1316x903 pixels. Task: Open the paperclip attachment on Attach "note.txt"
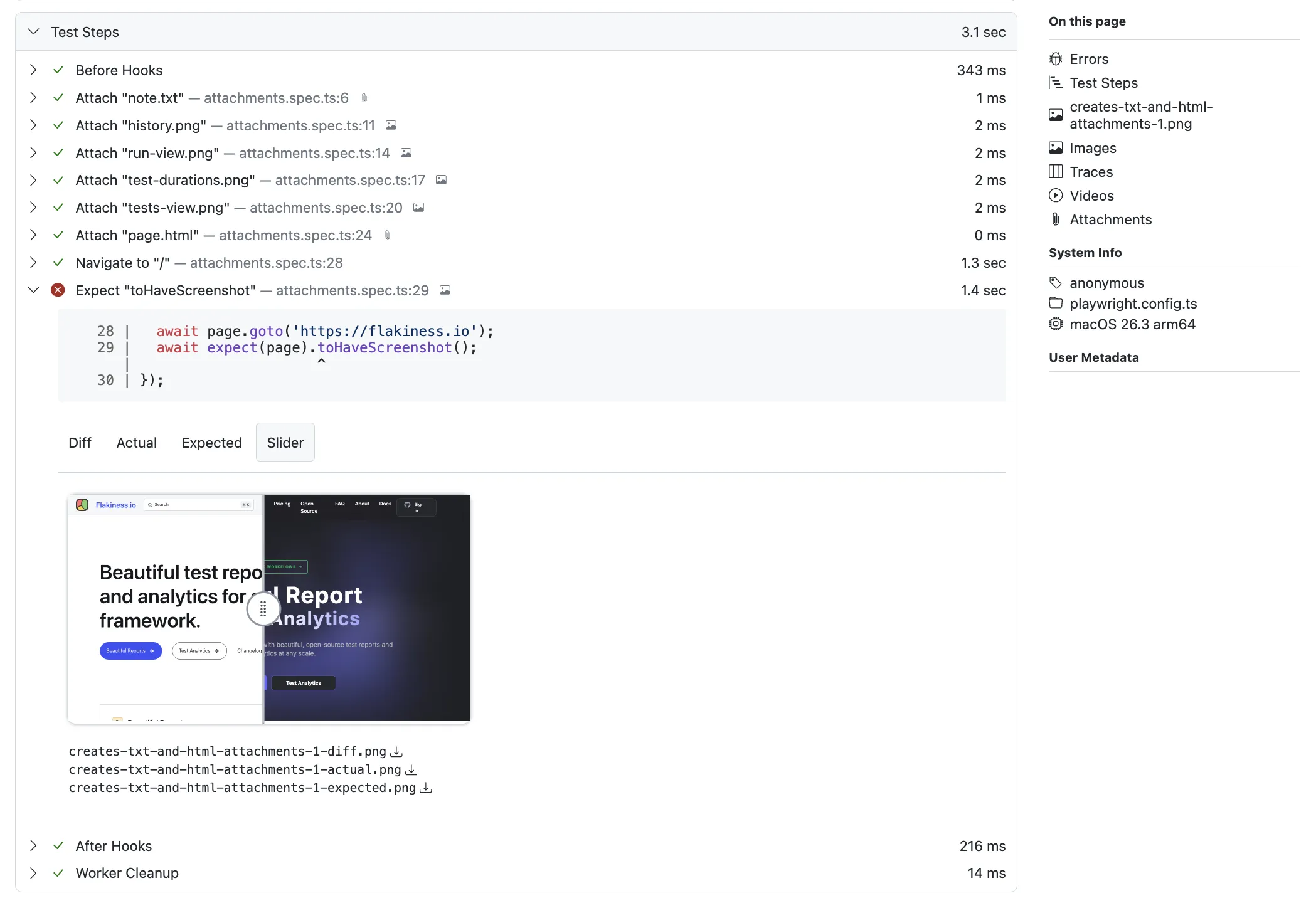tap(364, 98)
